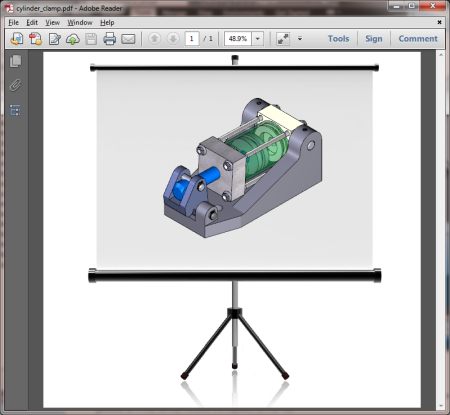Click the scrollbar up arrow
Viewport: 450px width, 415px height.
[x=441, y=55]
